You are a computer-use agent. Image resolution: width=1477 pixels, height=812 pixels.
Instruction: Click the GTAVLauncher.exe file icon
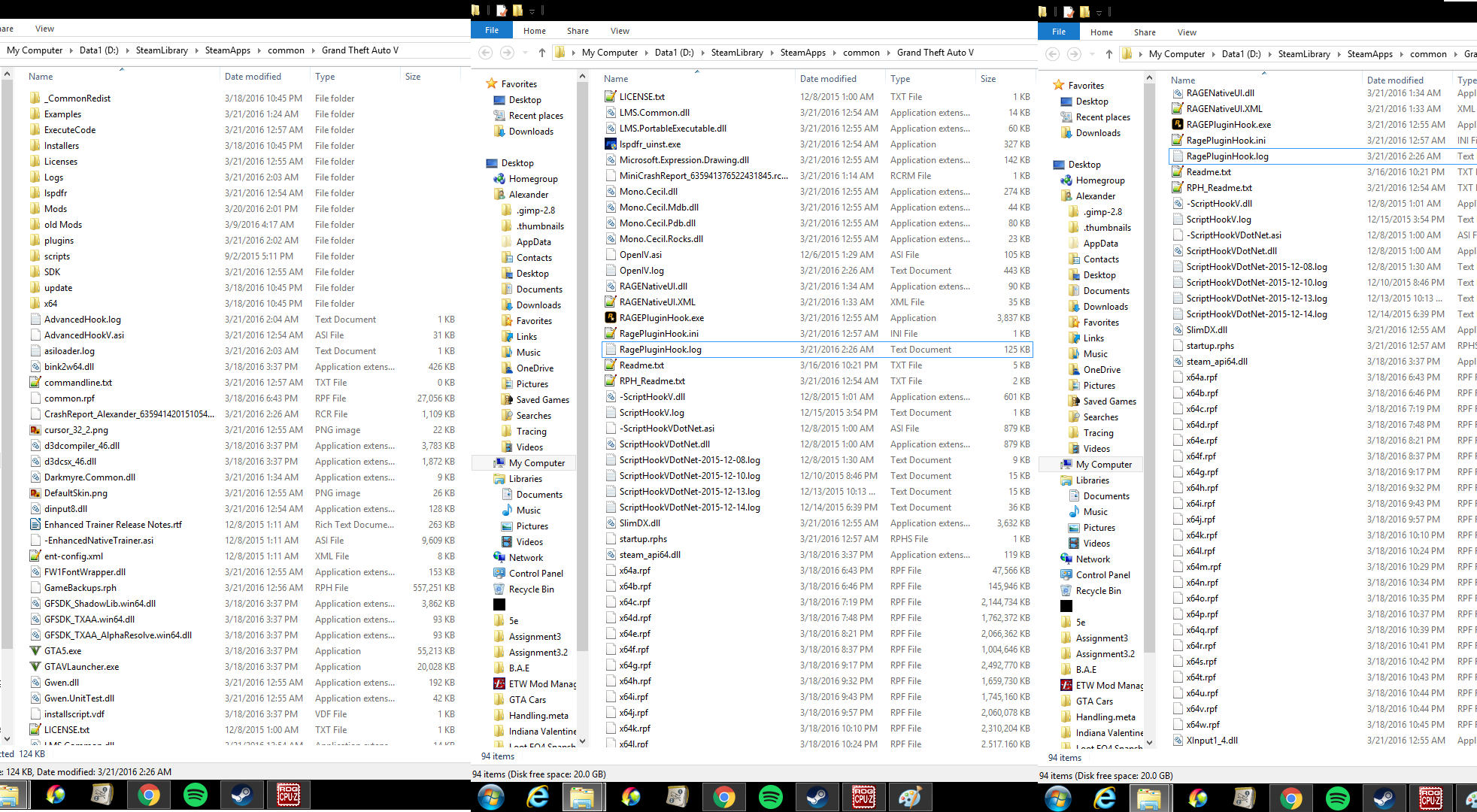coord(35,667)
